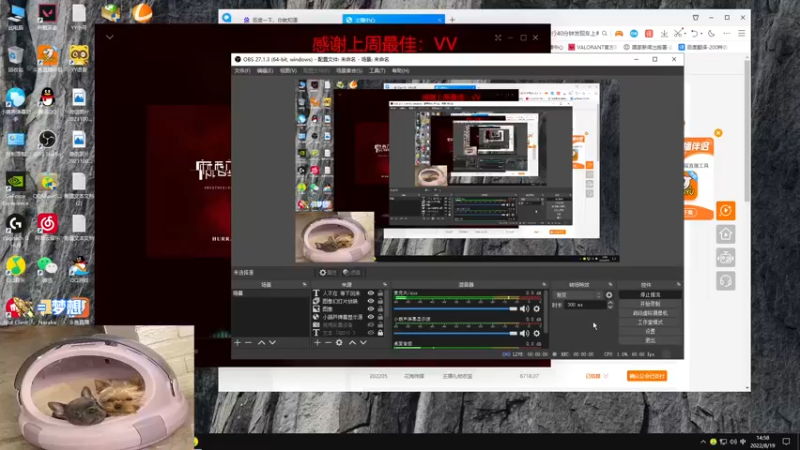Image resolution: width=800 pixels, height=450 pixels.
Task: Toggle night mode moon icon in browser
Action: click(x=711, y=34)
